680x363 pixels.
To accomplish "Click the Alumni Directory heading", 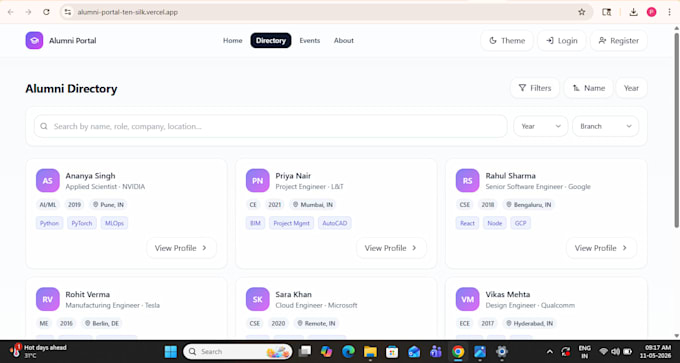I will [71, 89].
